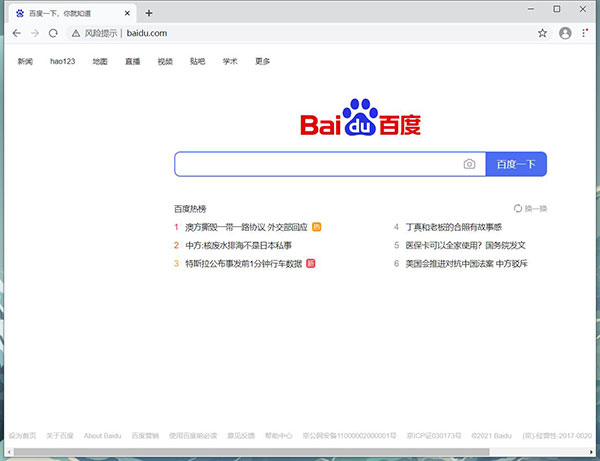This screenshot has width=600, height=461.
Task: Minimize the browser window
Action: 531,9
